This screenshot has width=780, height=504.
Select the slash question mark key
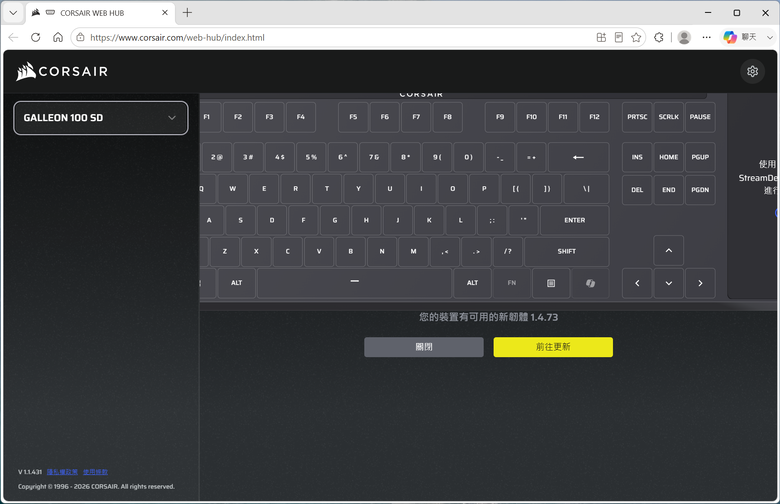pos(507,251)
